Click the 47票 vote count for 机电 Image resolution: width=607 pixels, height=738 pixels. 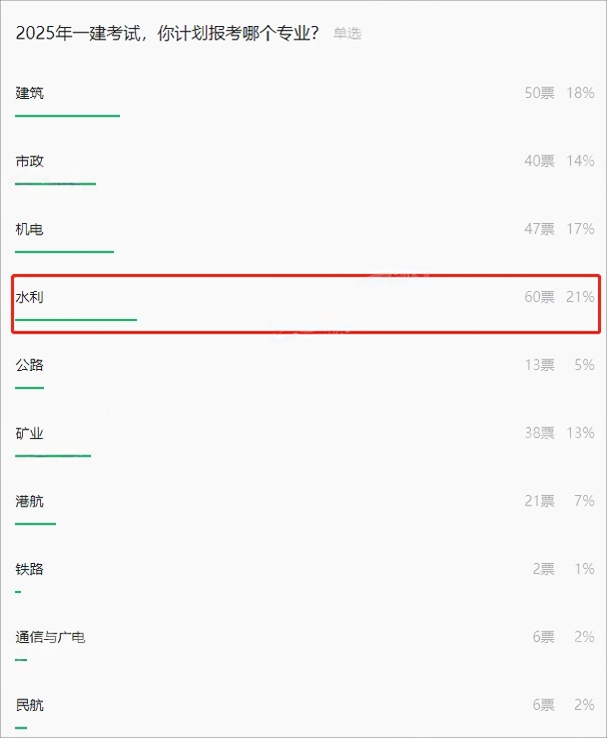click(539, 229)
